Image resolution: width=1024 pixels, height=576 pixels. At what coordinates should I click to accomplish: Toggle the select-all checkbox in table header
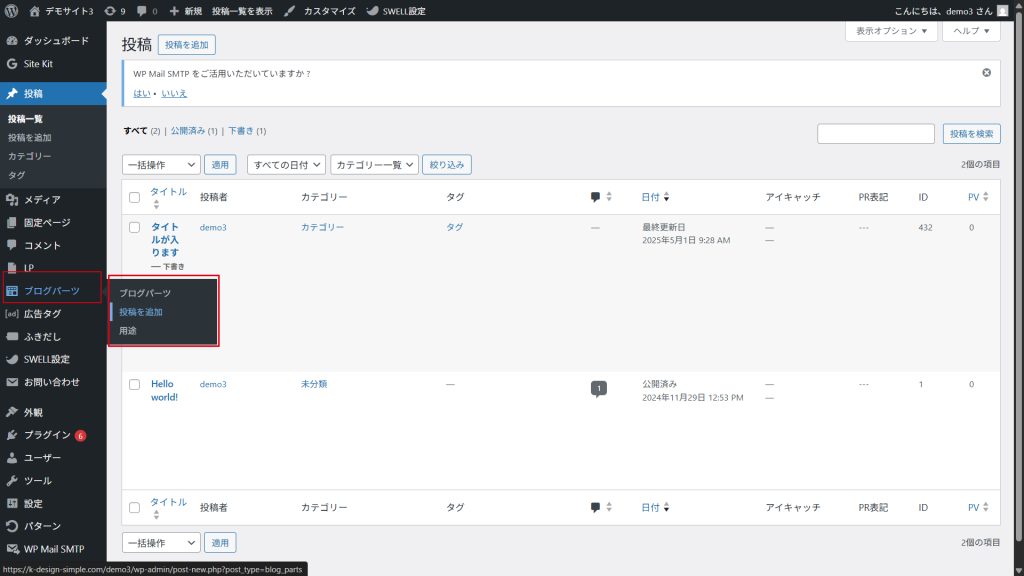pos(134,198)
